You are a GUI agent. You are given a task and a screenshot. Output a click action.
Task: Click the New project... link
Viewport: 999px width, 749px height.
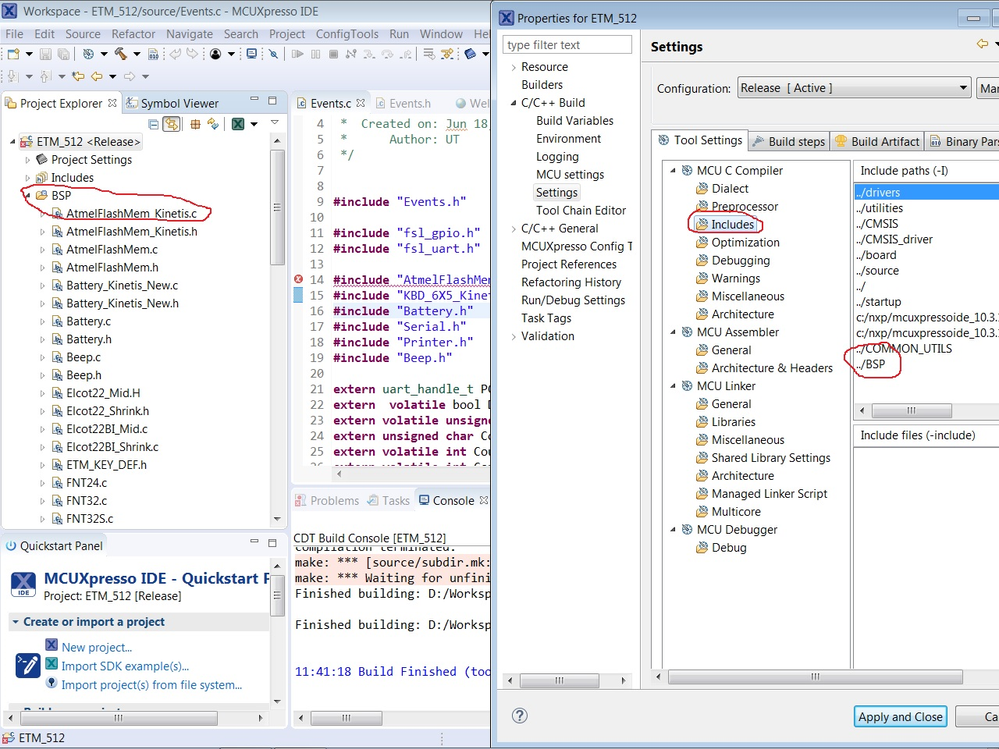[x=97, y=647]
